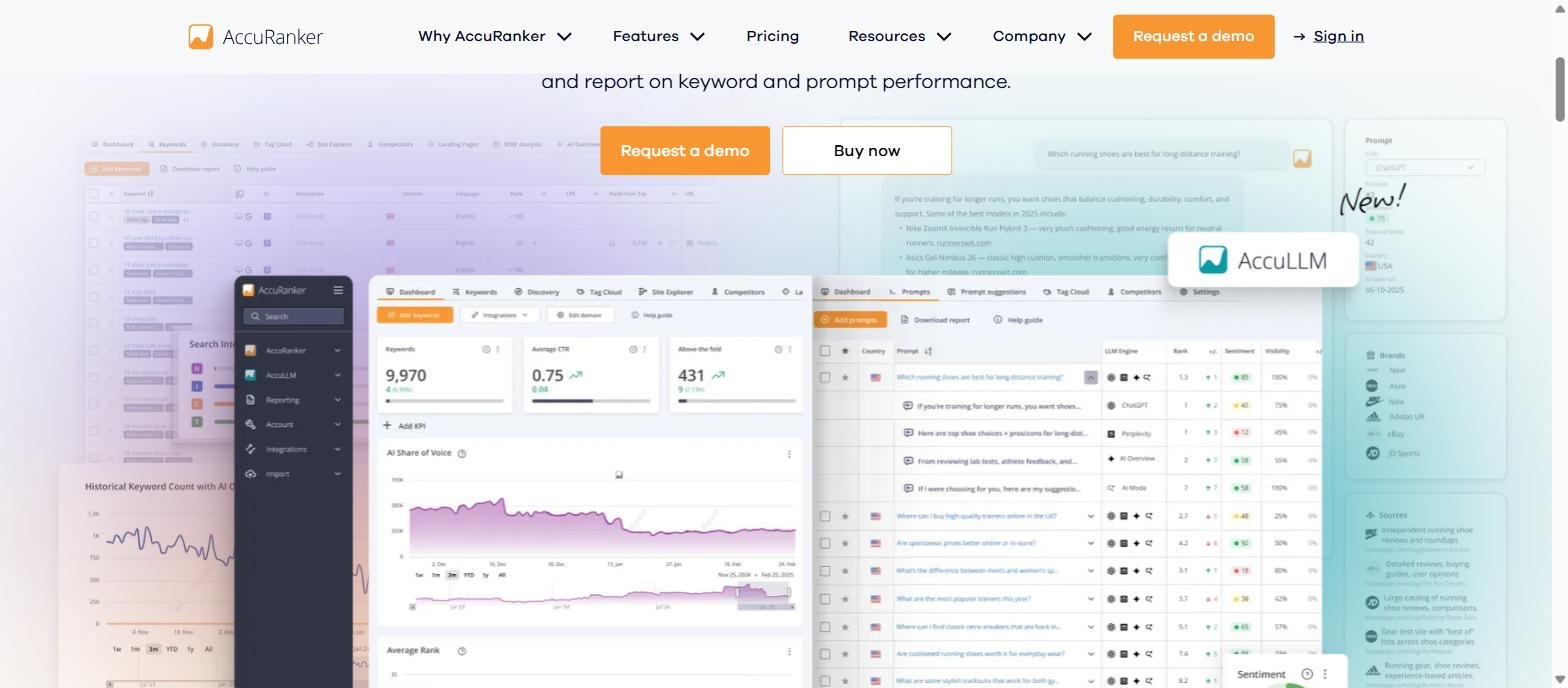Click the Search field in the dark sidebar
The width and height of the screenshot is (1568, 688).
coord(293,316)
